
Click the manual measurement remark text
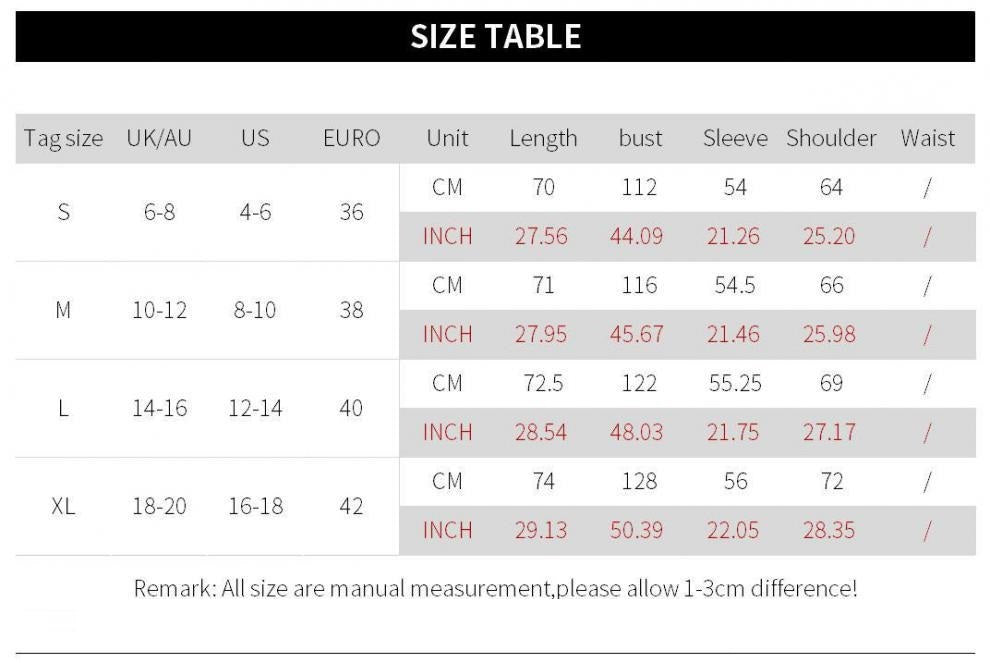point(495,588)
